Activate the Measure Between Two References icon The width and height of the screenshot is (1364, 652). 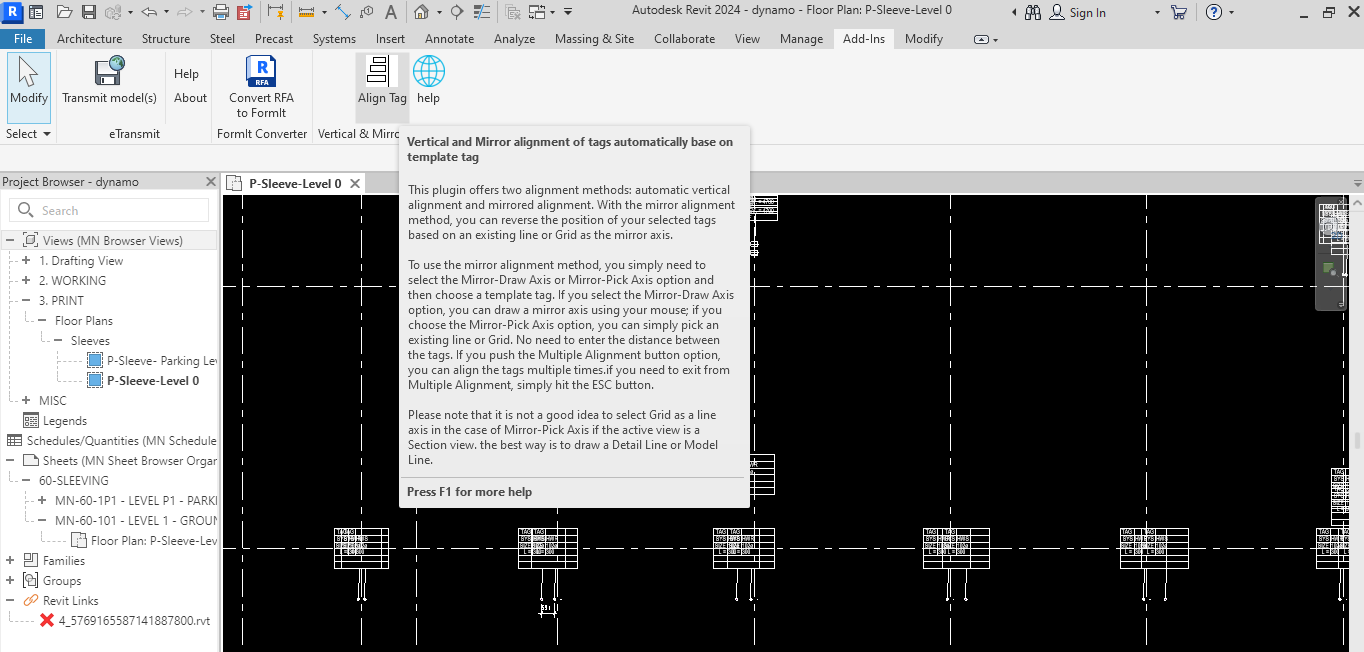[306, 12]
